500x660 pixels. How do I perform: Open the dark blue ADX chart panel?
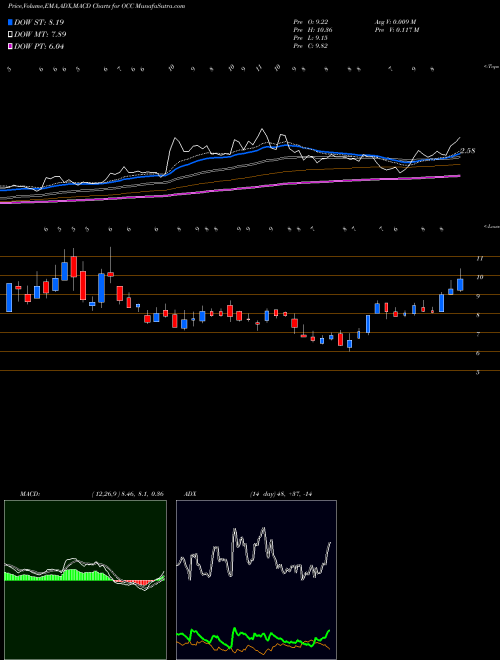pos(256,580)
